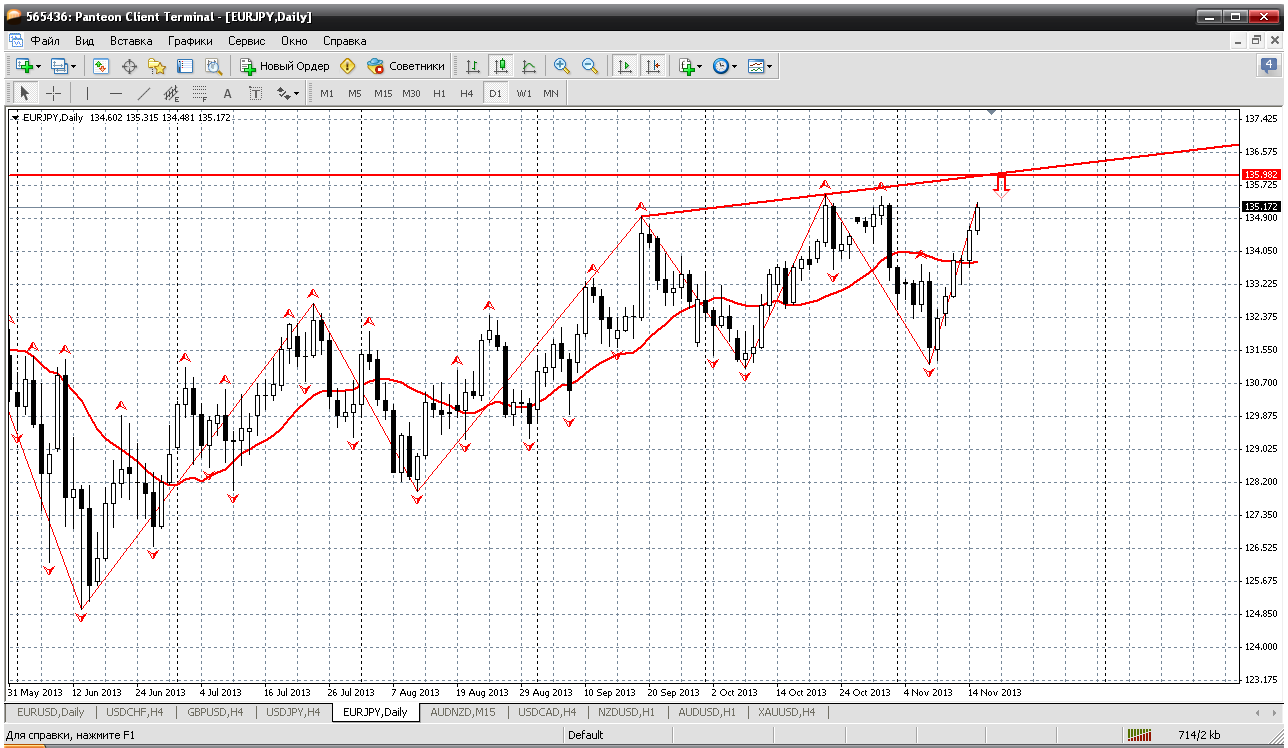Click the Советники button
Screen dimensions: 1288x748
(x=406, y=66)
